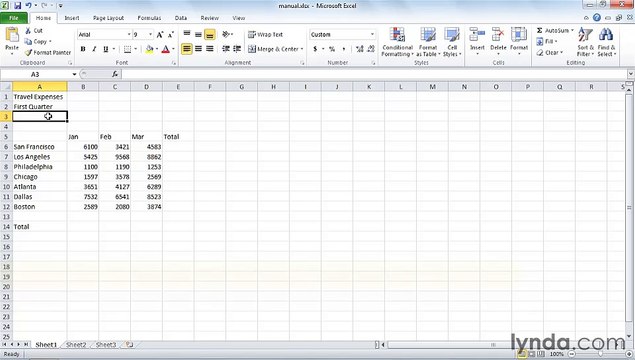Screen dimensions: 635x360
Task: Click the Insert Function fx icon
Action: pos(115,74)
